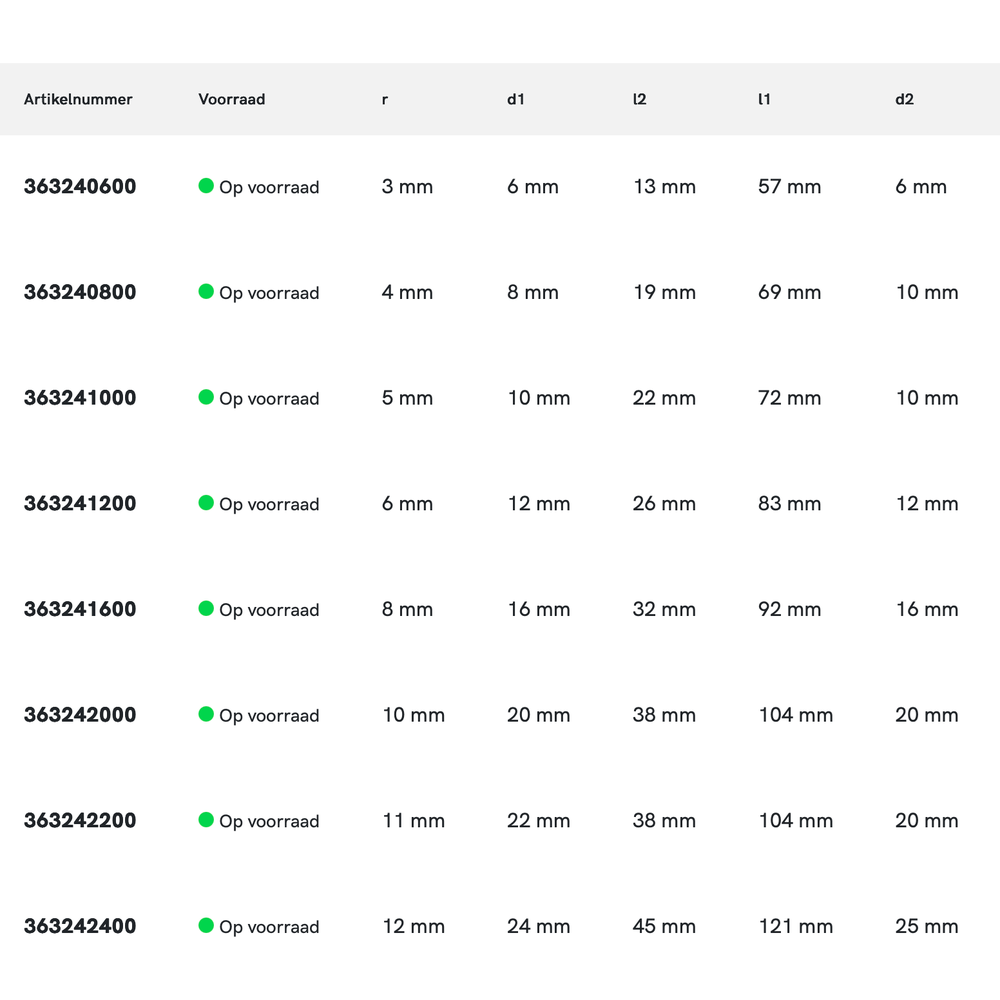Open product 363241200
Screen dimensions: 1000x1000
click(80, 504)
